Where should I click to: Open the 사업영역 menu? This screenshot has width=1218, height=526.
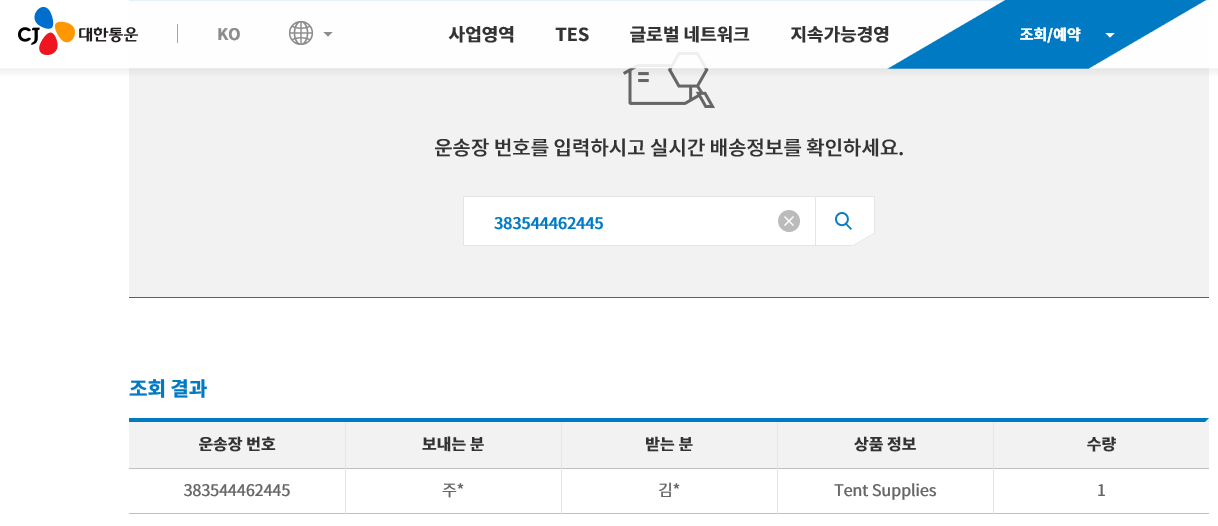[481, 34]
